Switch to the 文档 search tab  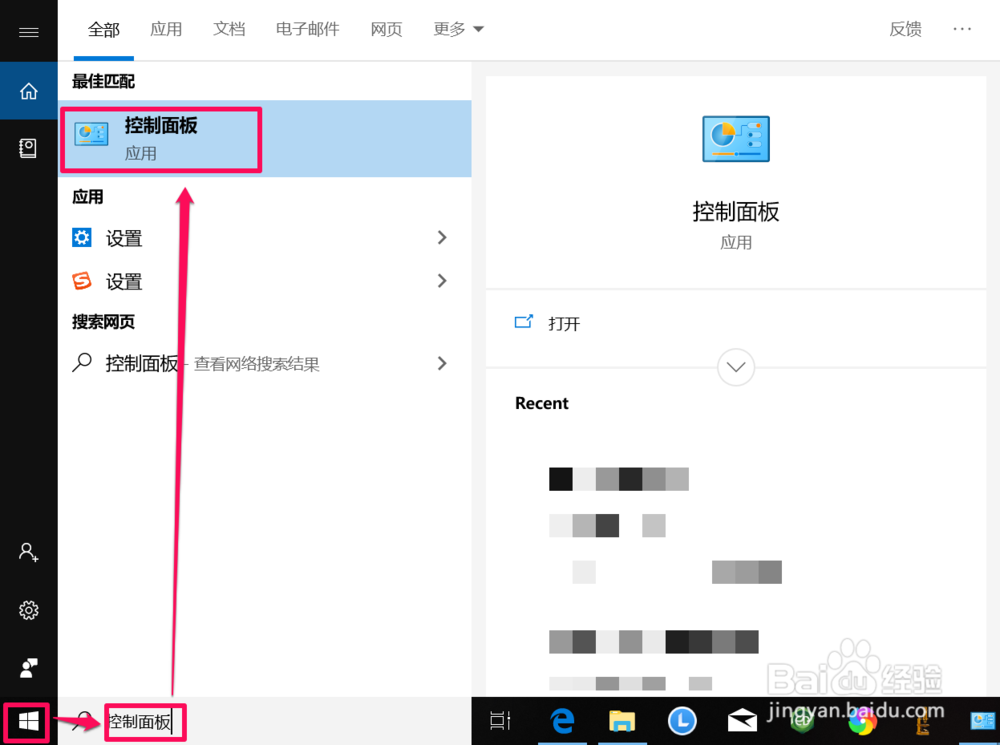pos(229,29)
